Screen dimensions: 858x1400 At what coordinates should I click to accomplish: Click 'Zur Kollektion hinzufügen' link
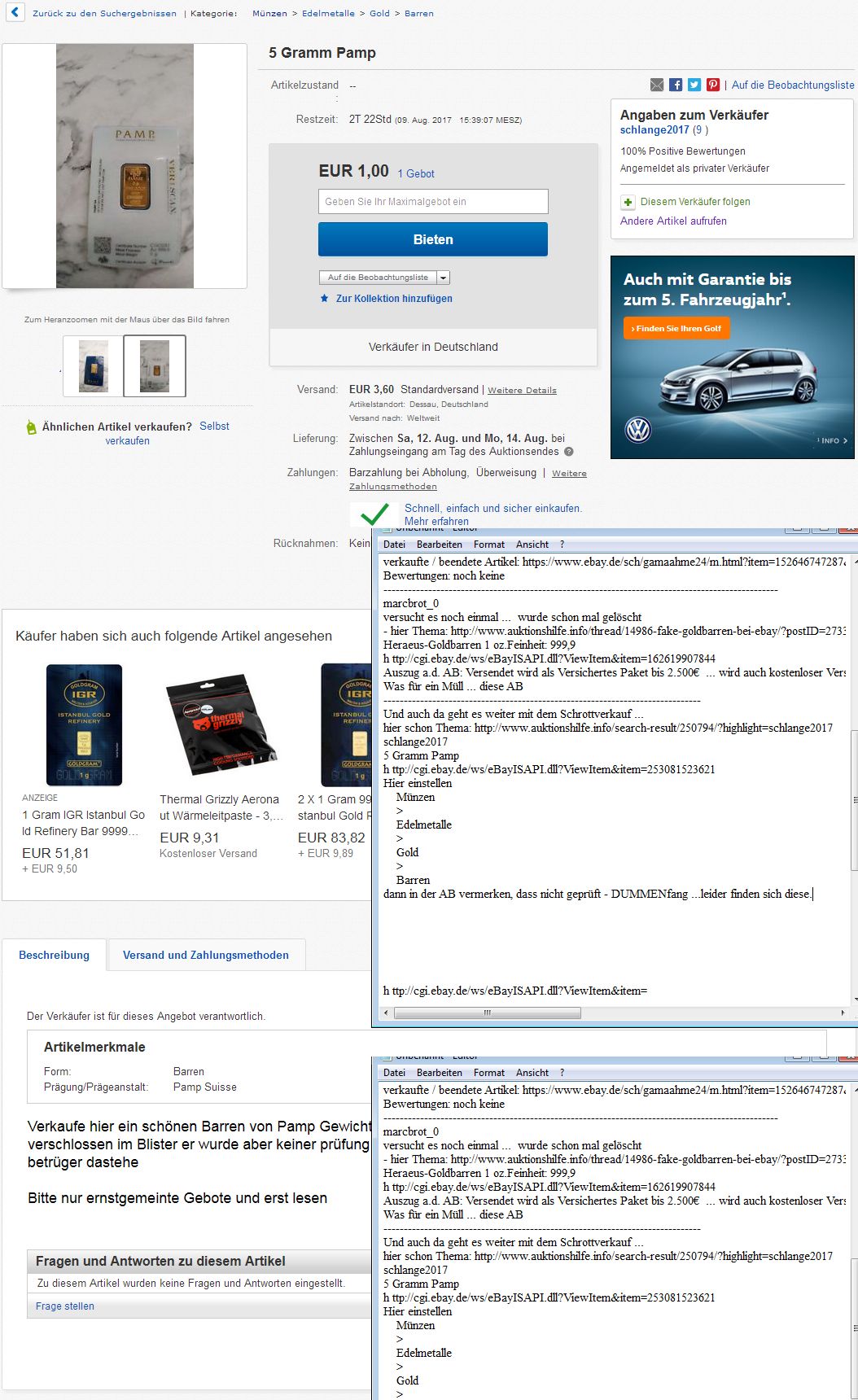(394, 299)
